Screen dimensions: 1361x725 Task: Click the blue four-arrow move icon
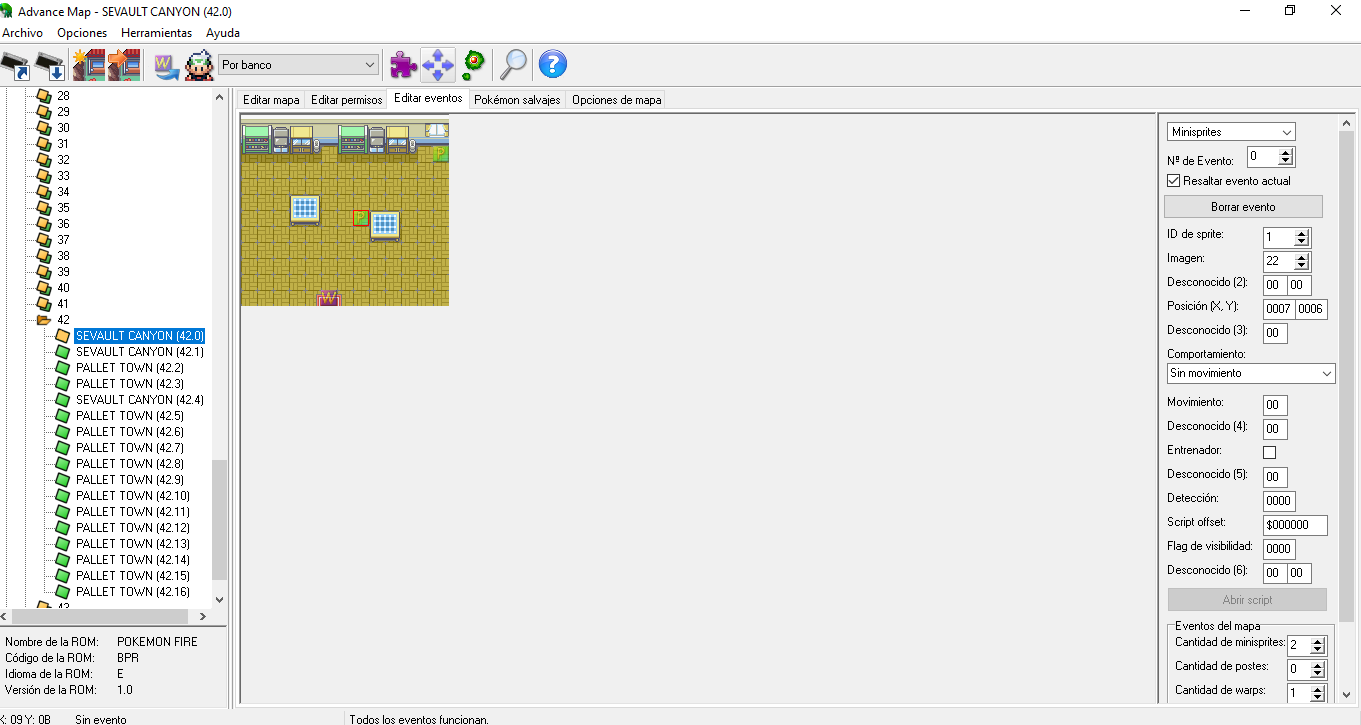[x=438, y=65]
